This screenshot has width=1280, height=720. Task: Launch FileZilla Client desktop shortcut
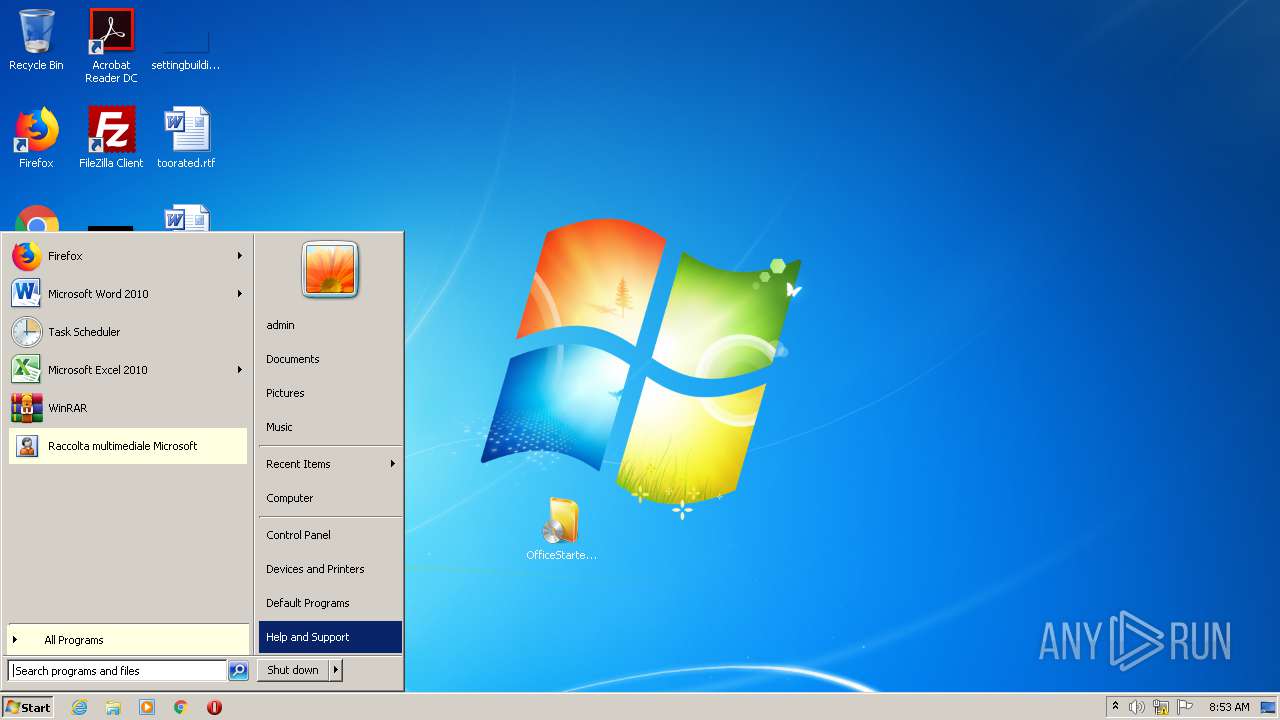point(111,138)
